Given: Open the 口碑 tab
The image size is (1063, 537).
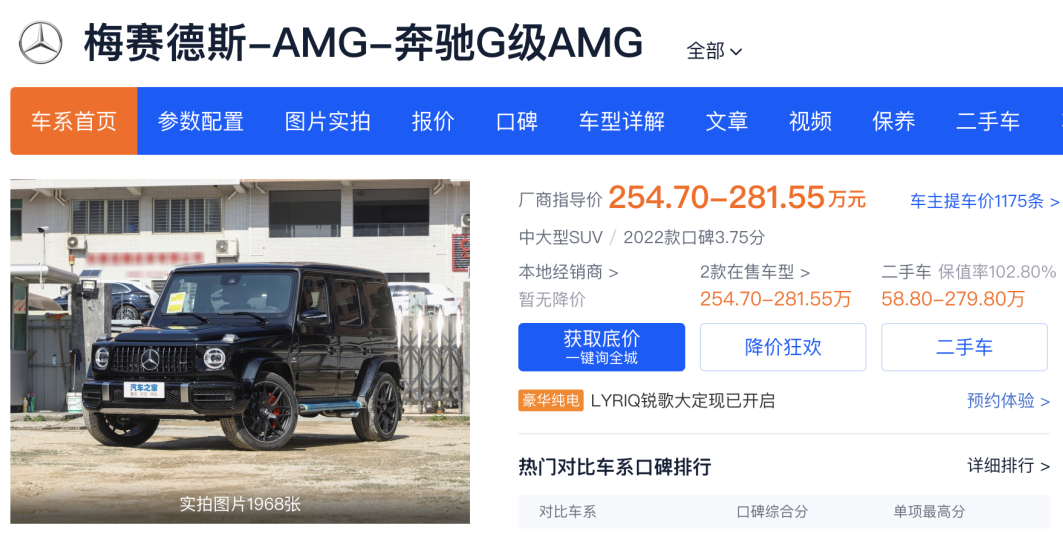Looking at the screenshot, I should 517,121.
